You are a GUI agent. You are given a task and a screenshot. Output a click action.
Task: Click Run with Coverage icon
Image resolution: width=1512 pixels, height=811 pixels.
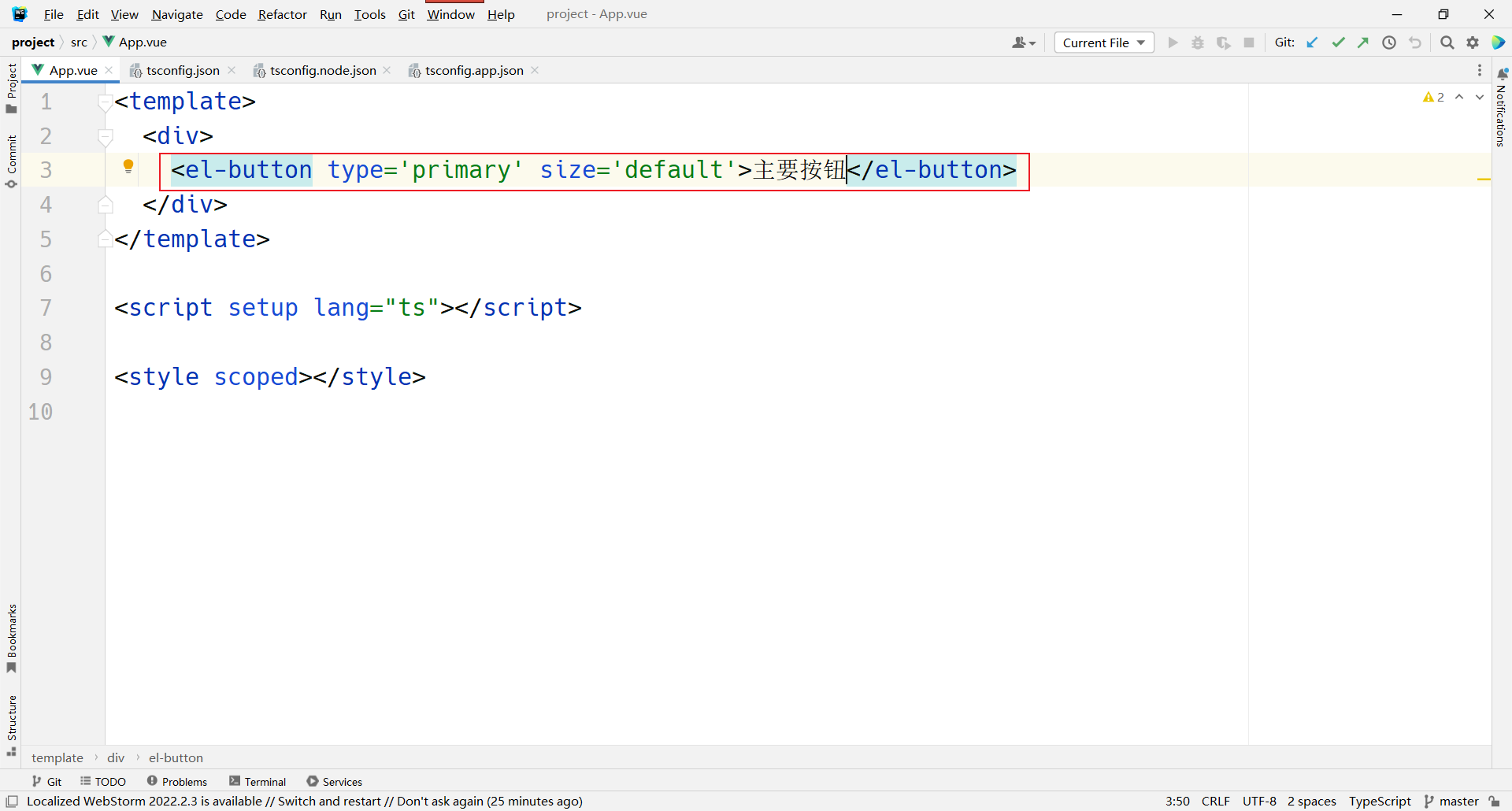pyautogui.click(x=1223, y=43)
